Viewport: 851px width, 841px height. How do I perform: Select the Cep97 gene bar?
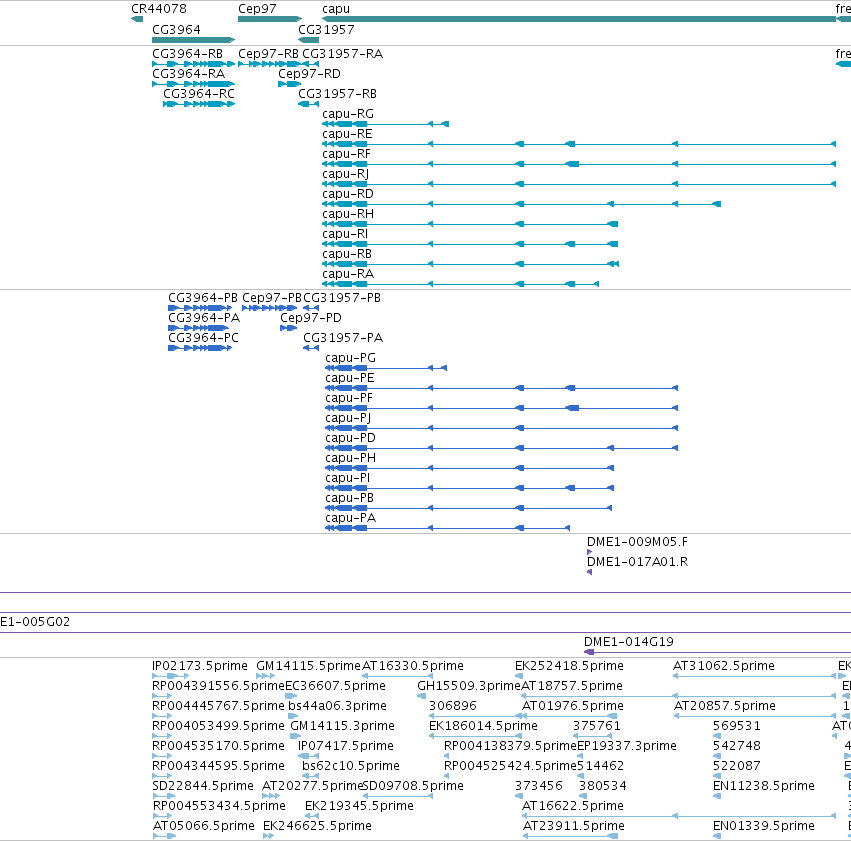tap(270, 19)
